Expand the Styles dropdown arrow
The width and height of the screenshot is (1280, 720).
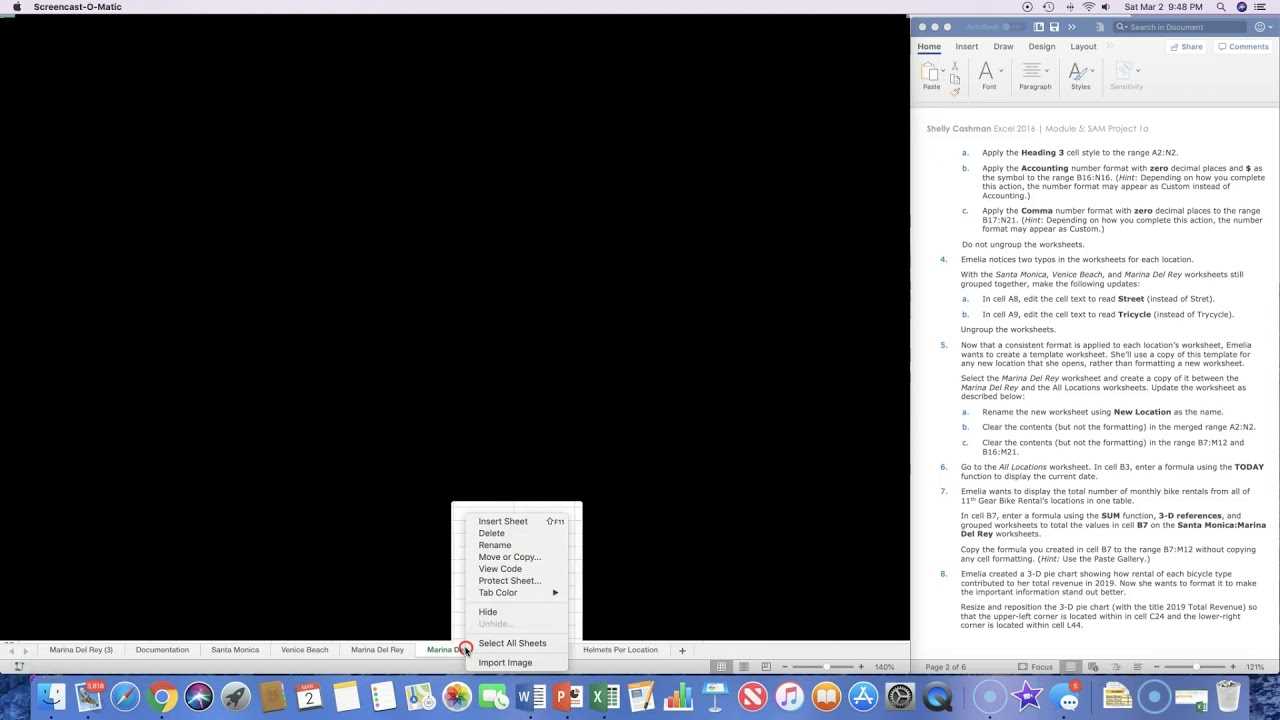(x=1092, y=71)
